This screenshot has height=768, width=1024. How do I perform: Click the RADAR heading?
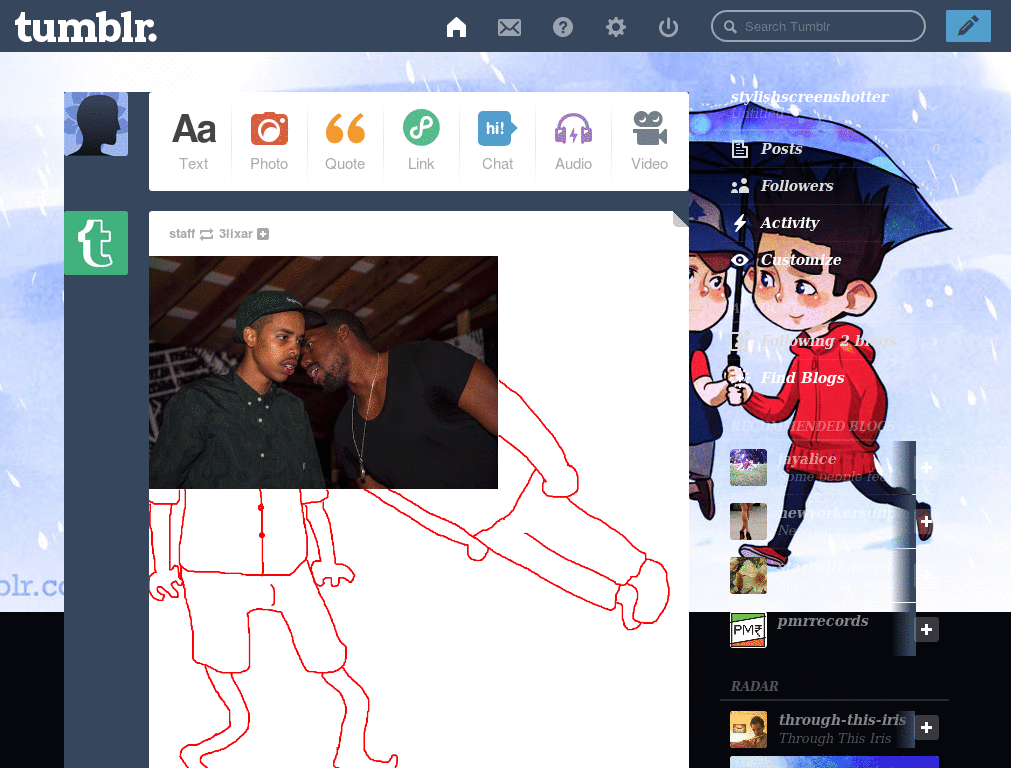click(754, 686)
